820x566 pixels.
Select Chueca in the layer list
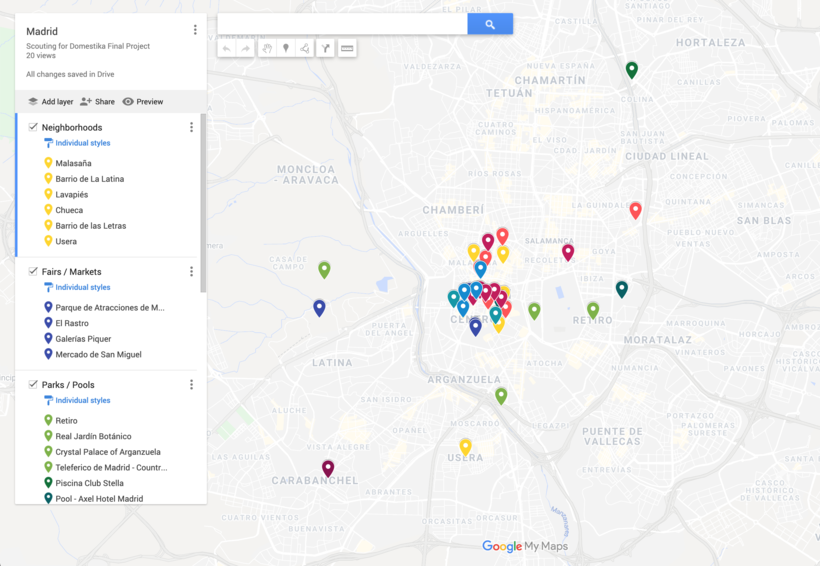69,210
